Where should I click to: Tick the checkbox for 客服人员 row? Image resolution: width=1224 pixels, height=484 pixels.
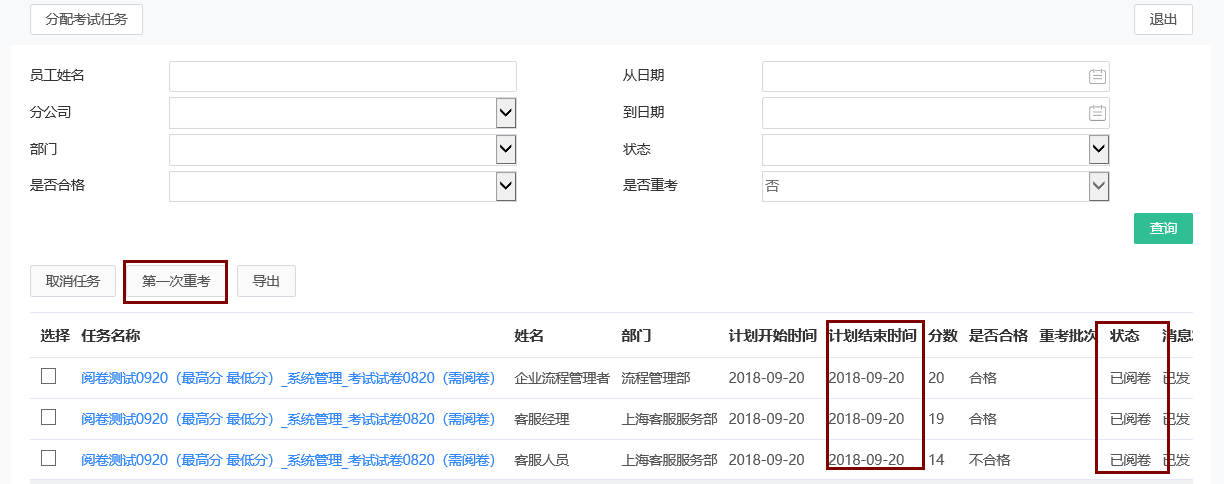pos(48,459)
